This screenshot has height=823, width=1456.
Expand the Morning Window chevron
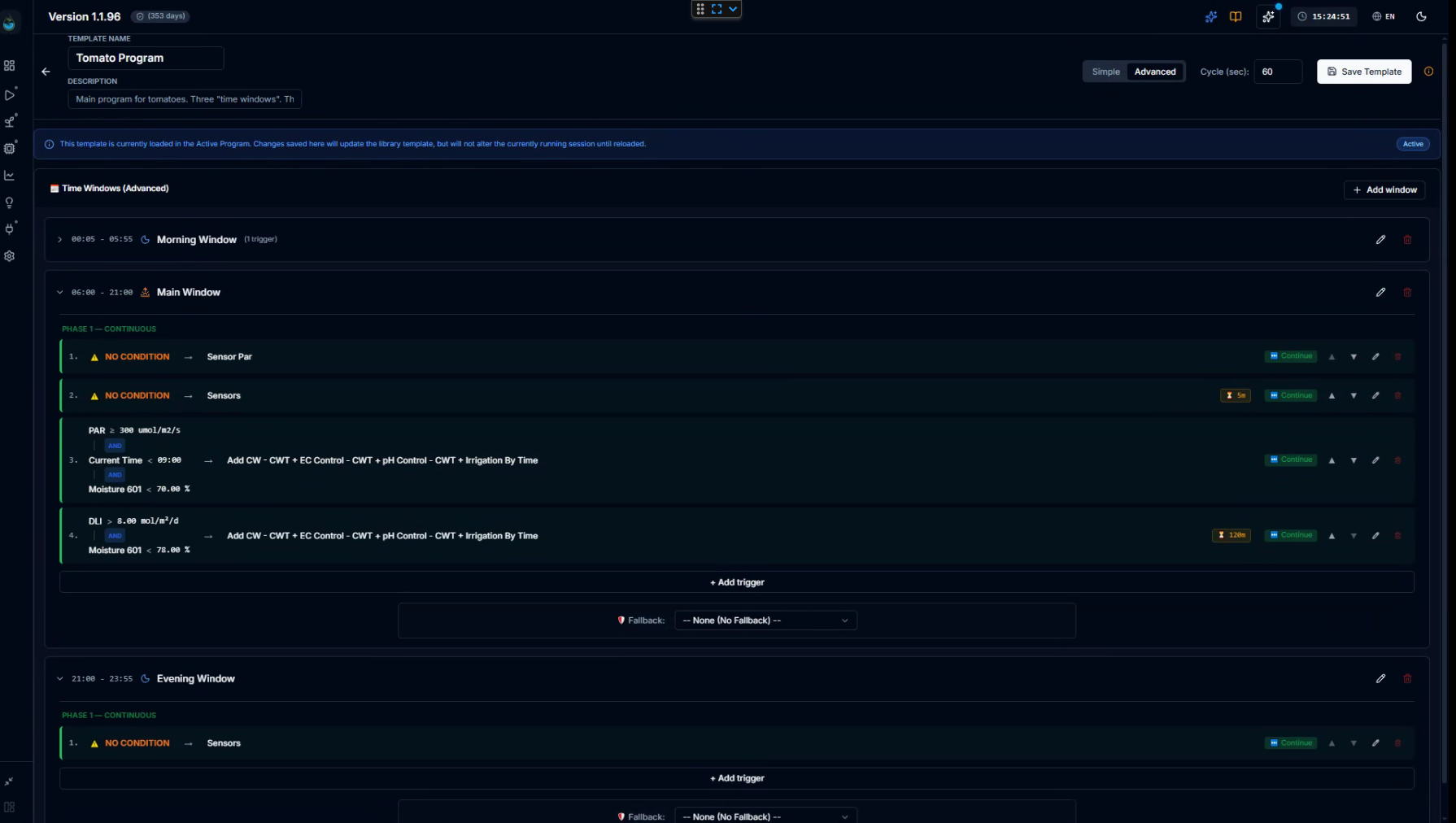(59, 240)
